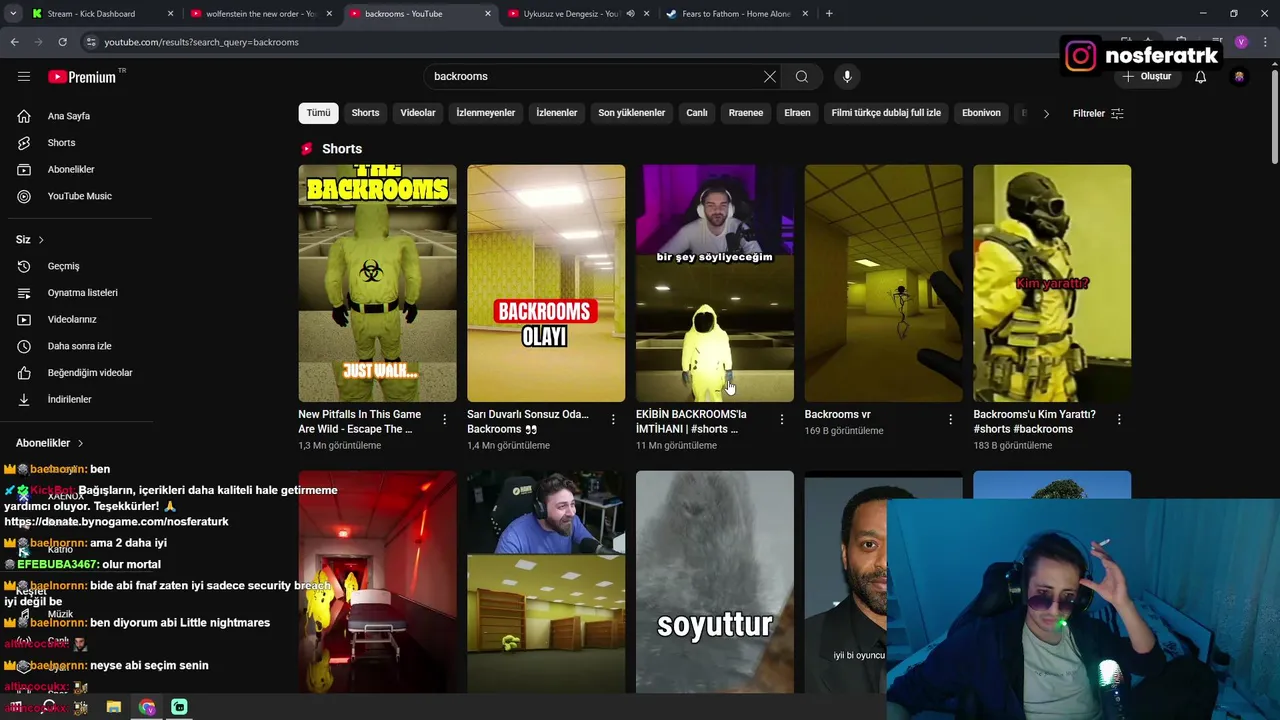This screenshot has width=1280, height=720.
Task: Open the Backrooms vr short thumbnail
Action: point(884,283)
